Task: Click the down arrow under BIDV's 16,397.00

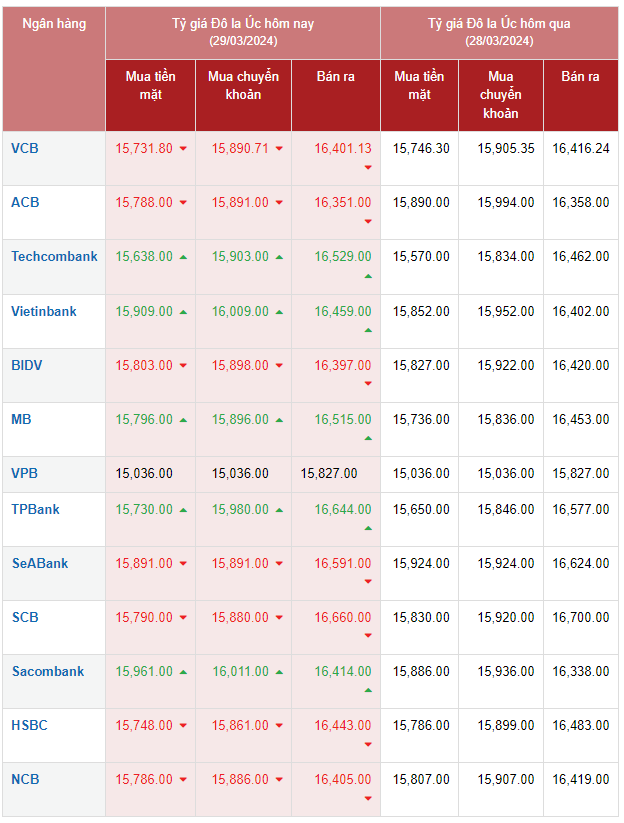Action: coord(368,383)
